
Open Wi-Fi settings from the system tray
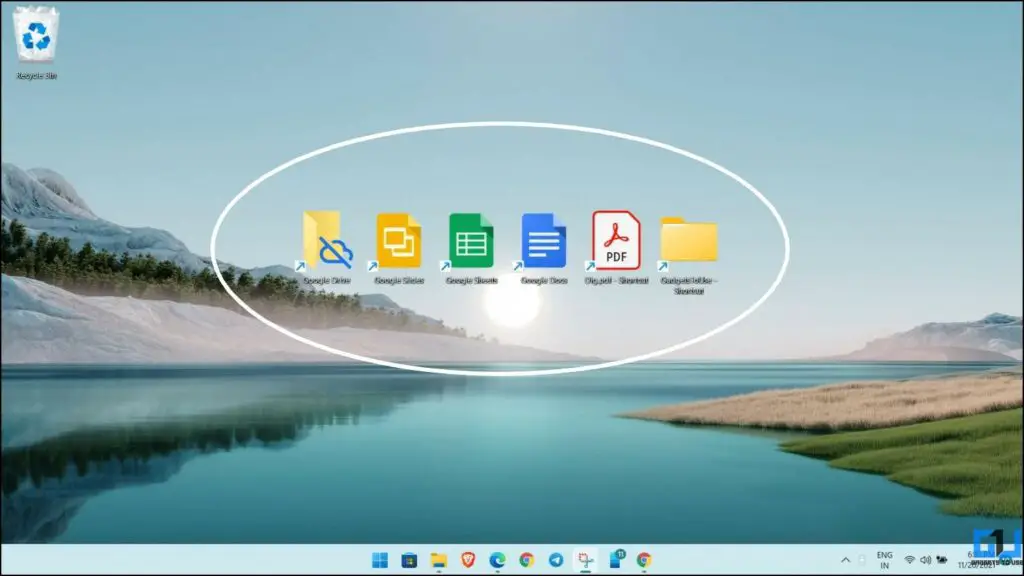coord(909,559)
